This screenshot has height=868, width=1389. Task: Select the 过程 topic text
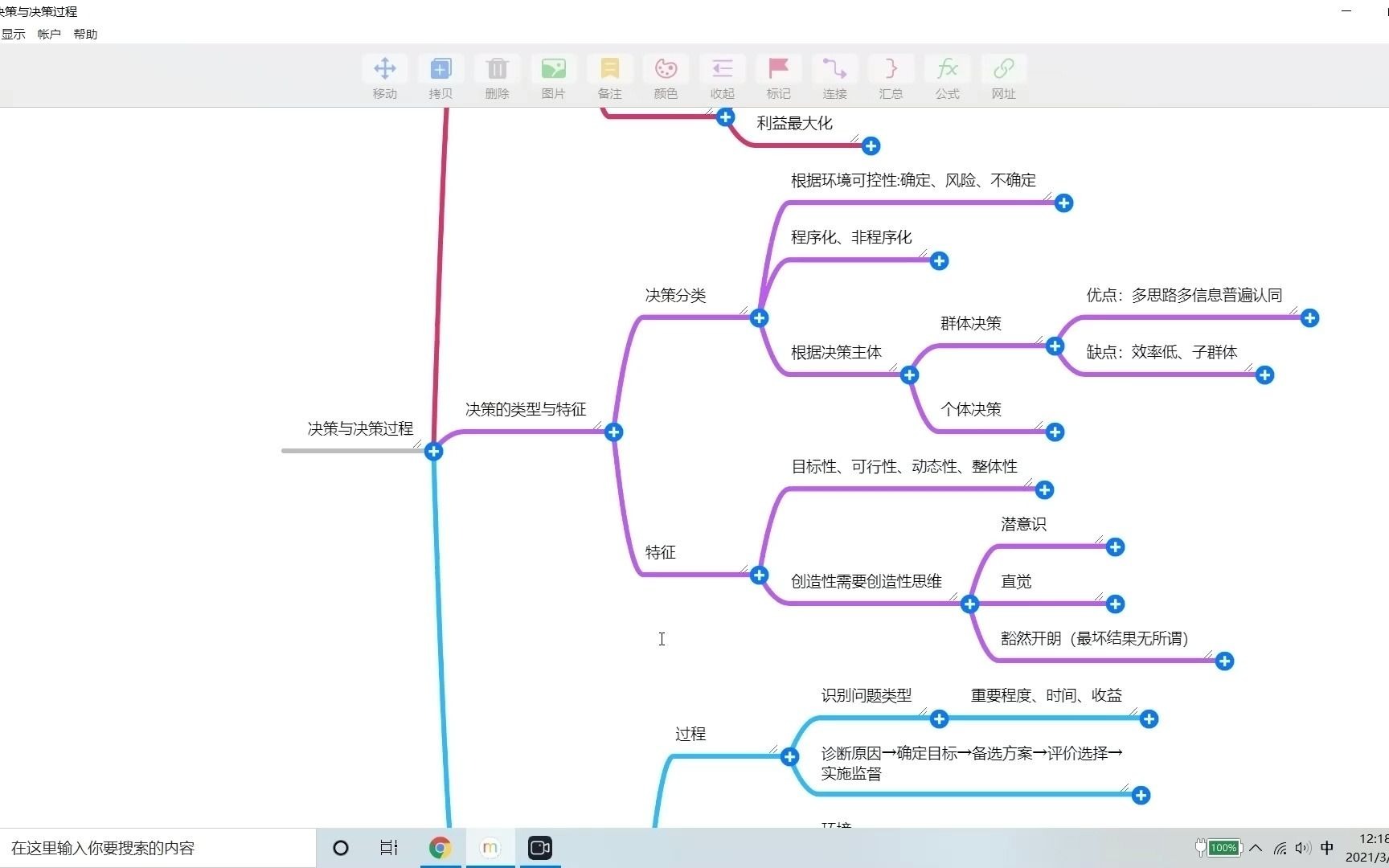click(690, 735)
